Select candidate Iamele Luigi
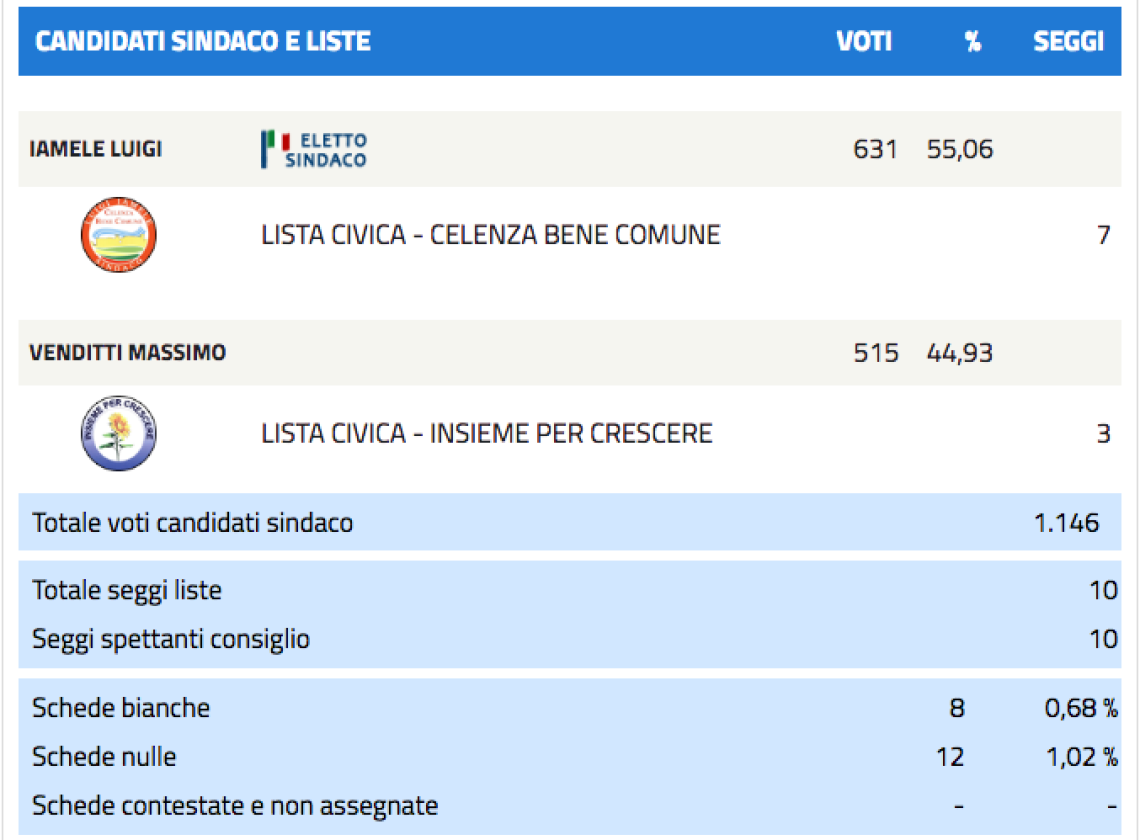Screen dimensions: 1139x840 click(x=96, y=149)
